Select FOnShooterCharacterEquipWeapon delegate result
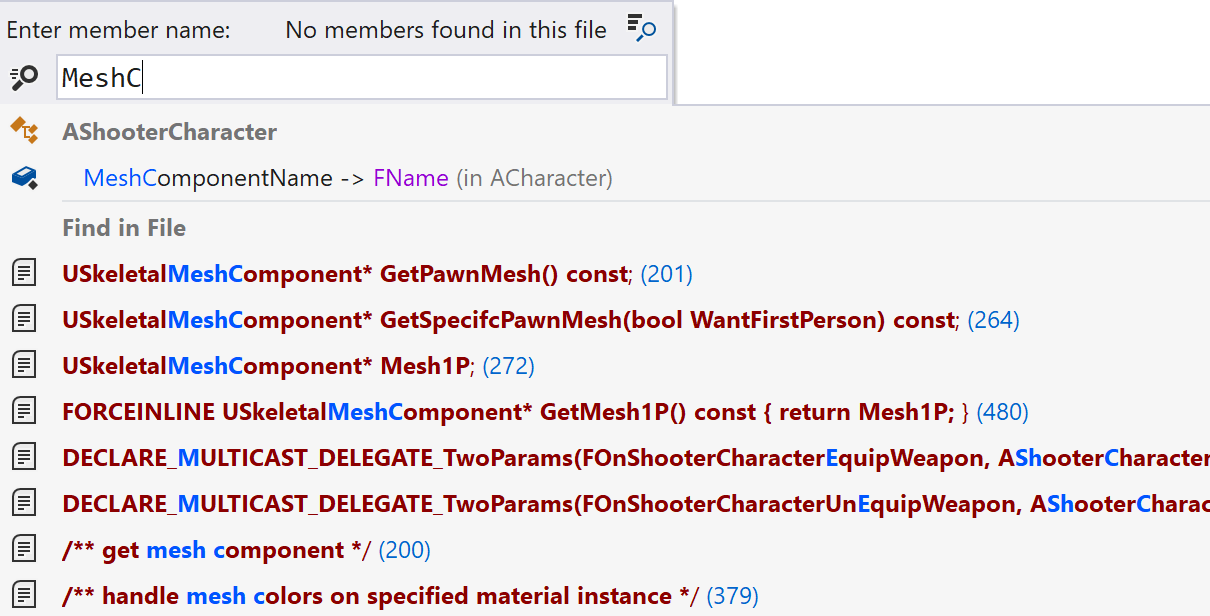 coord(636,458)
